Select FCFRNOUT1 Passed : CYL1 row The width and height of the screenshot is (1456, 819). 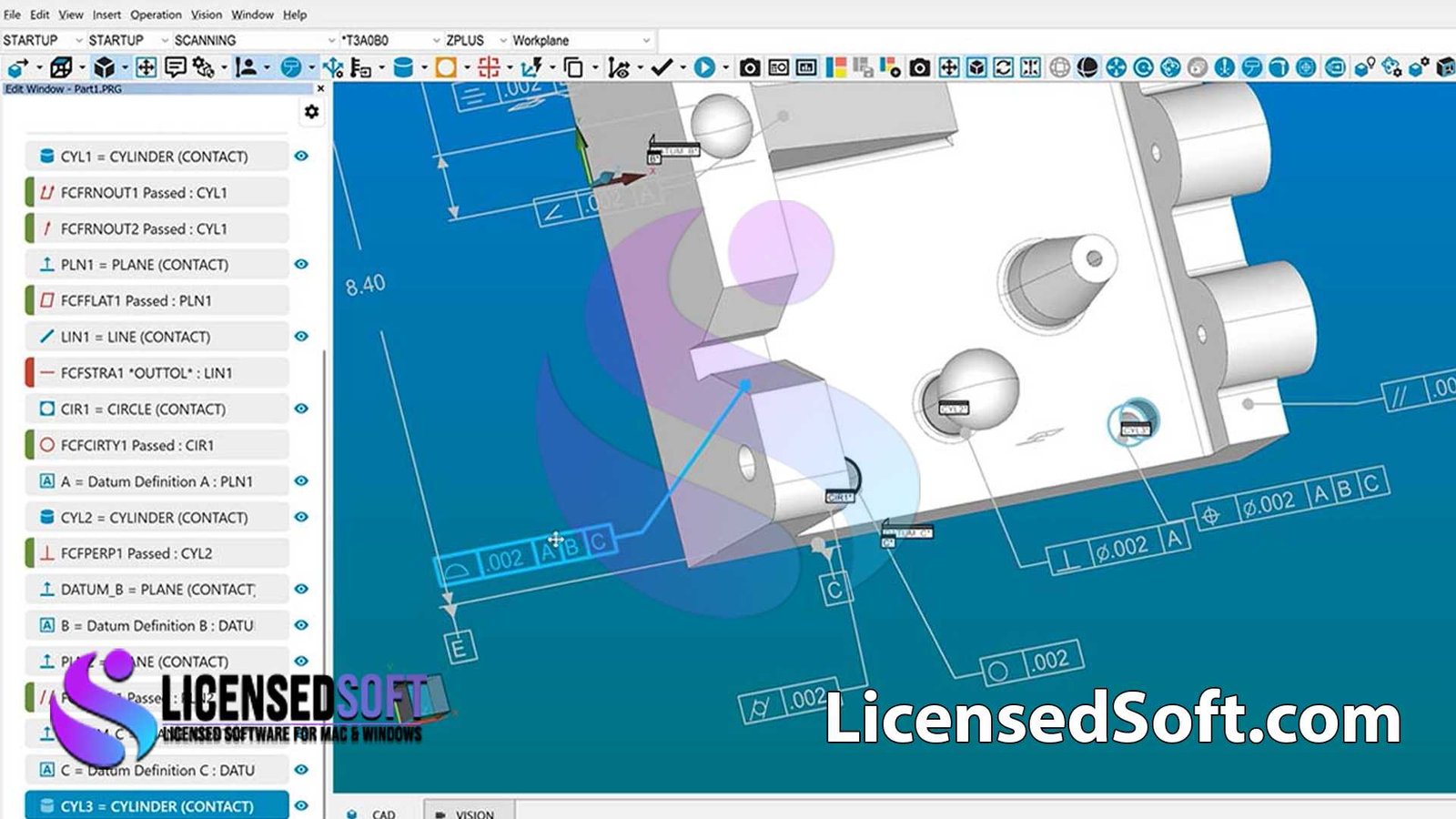(x=157, y=192)
